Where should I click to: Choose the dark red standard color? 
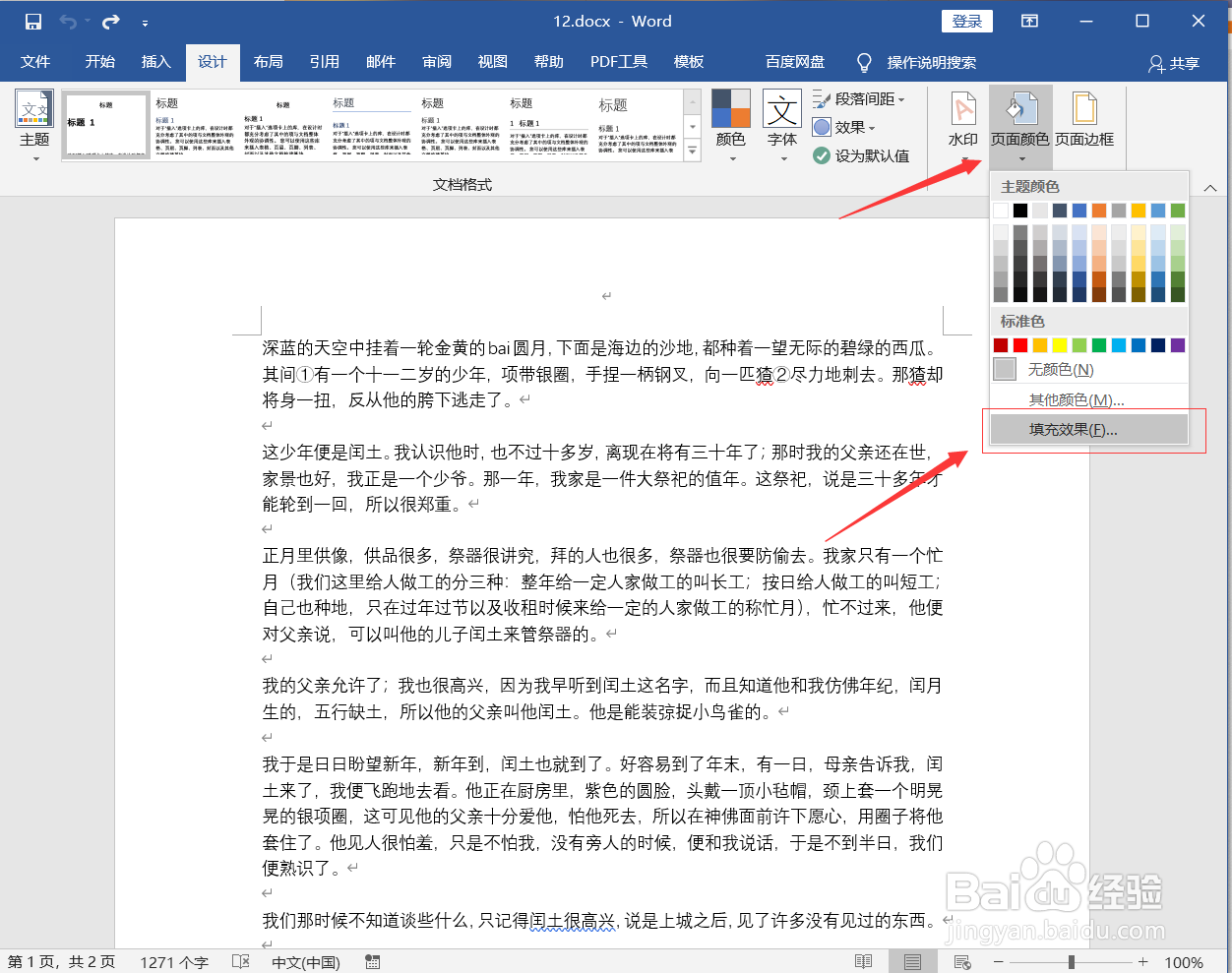[x=1001, y=345]
